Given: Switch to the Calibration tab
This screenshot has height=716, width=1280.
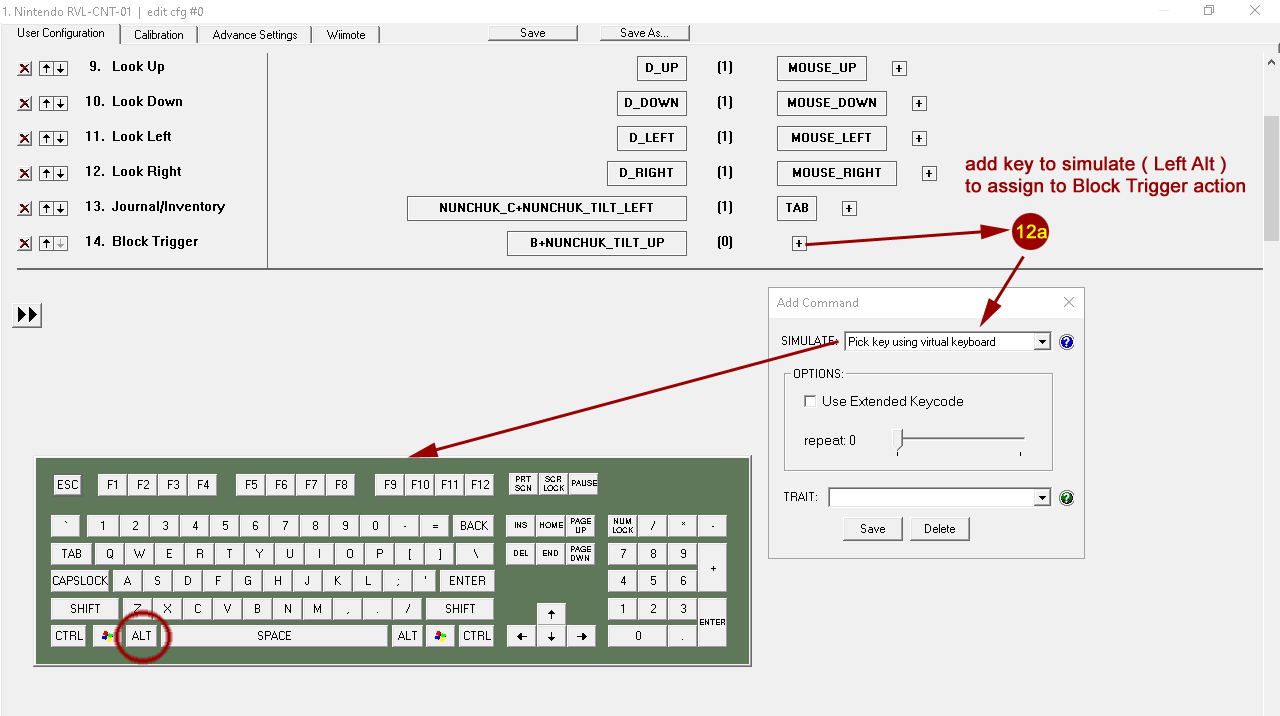Looking at the screenshot, I should tap(158, 35).
